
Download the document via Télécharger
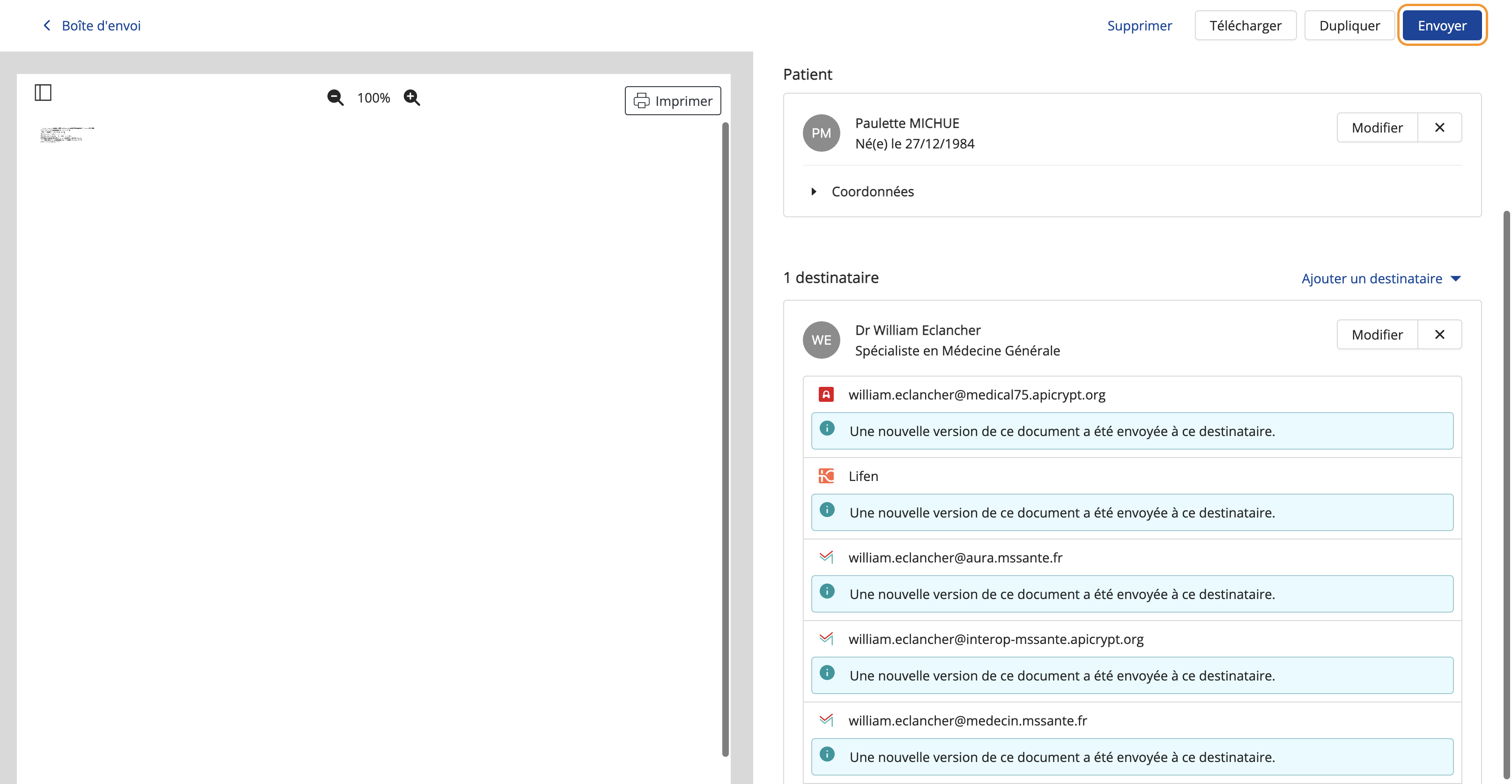pyautogui.click(x=1245, y=25)
